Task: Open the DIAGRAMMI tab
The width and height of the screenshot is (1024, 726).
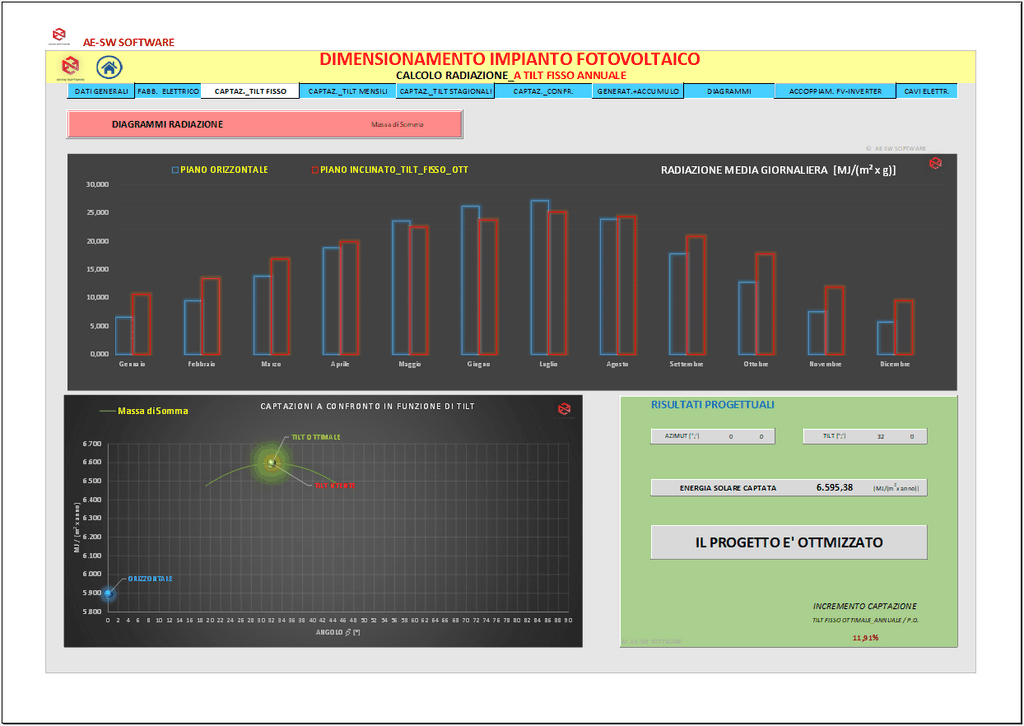Action: pyautogui.click(x=729, y=91)
